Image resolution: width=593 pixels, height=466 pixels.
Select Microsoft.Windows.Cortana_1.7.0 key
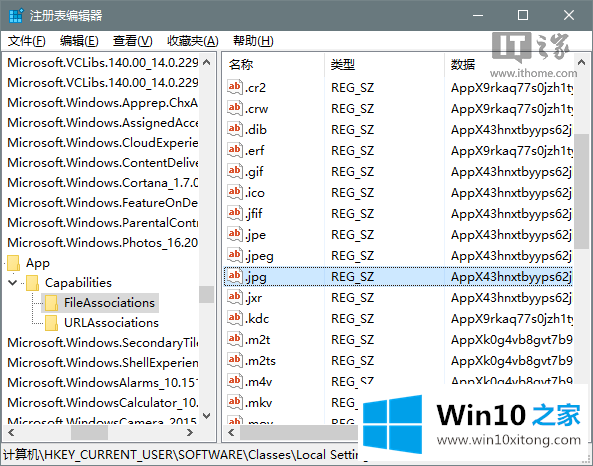coord(102,183)
